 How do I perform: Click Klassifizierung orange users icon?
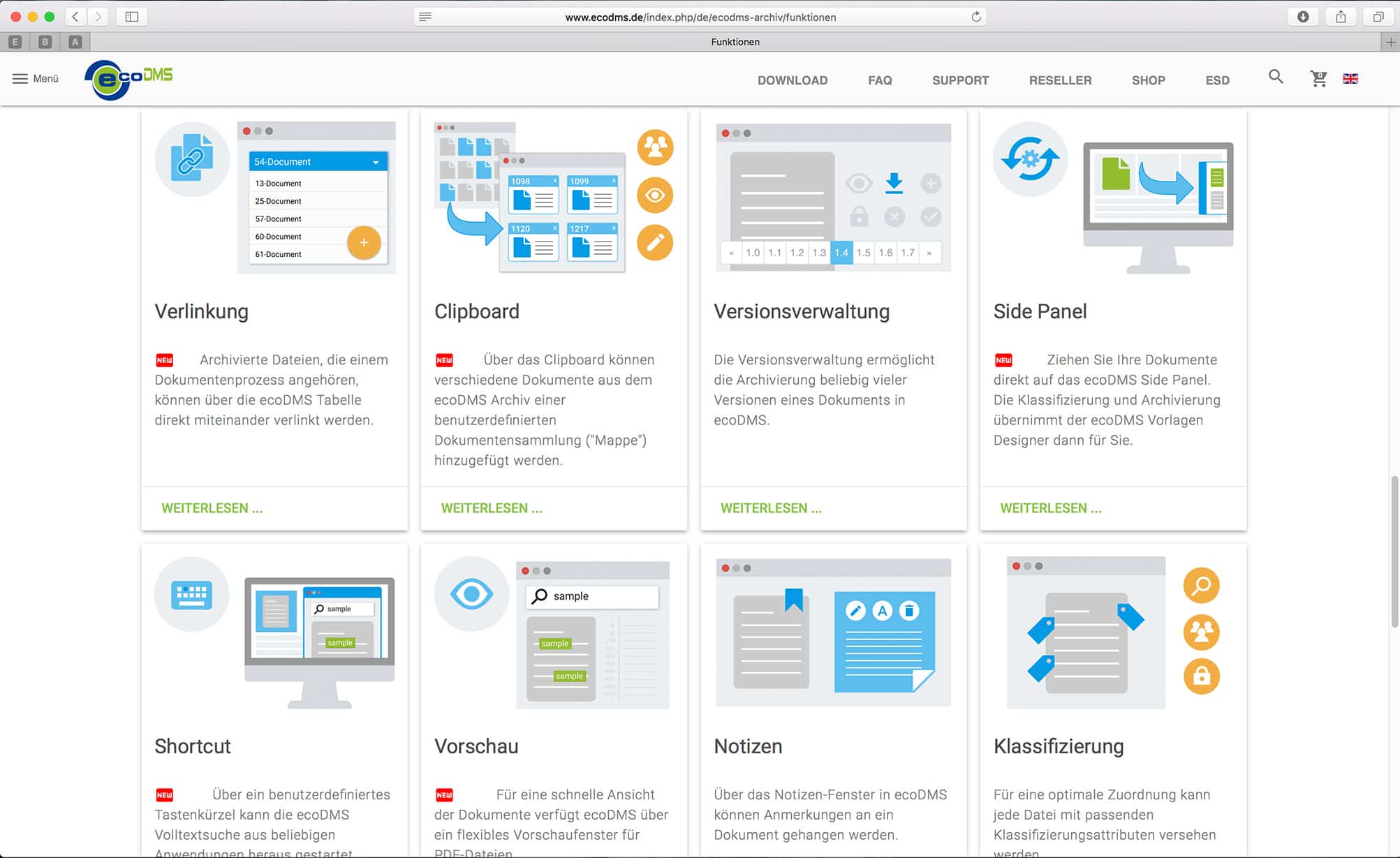click(x=1202, y=632)
